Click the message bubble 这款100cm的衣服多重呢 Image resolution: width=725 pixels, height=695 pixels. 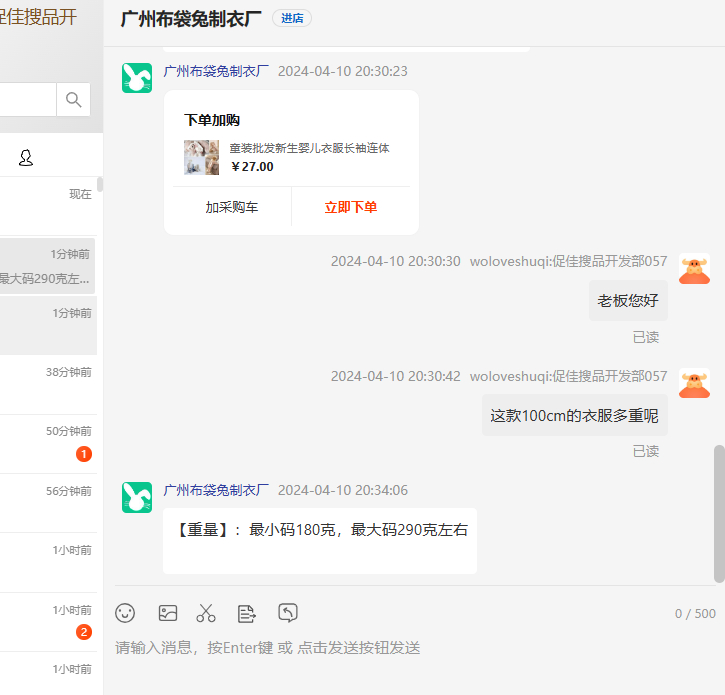[x=575, y=415]
